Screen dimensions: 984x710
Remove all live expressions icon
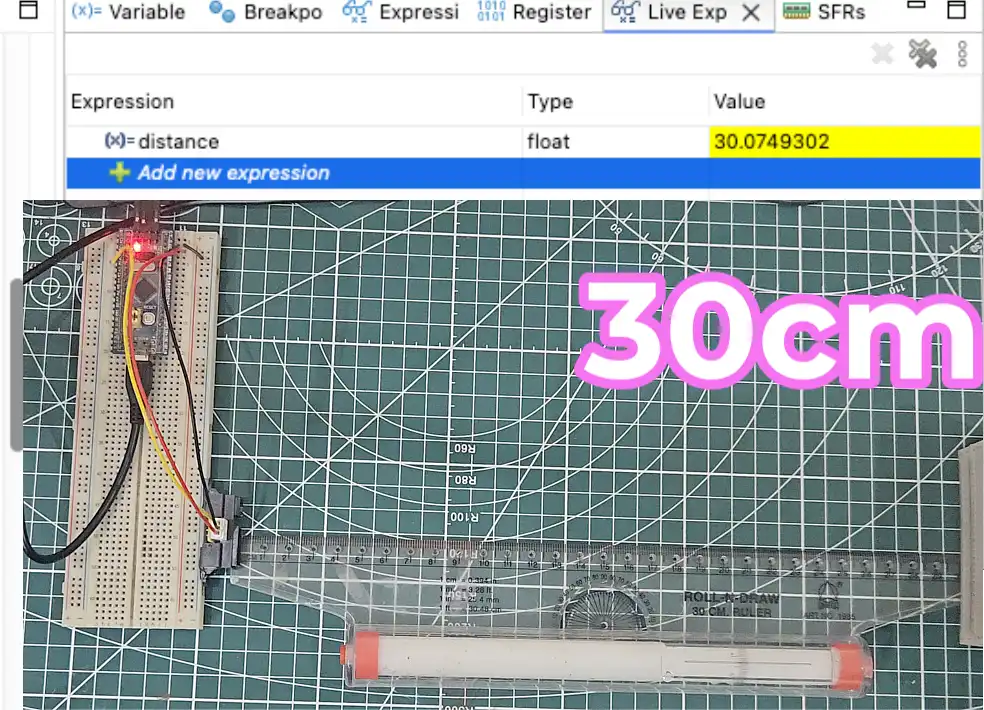tap(922, 54)
